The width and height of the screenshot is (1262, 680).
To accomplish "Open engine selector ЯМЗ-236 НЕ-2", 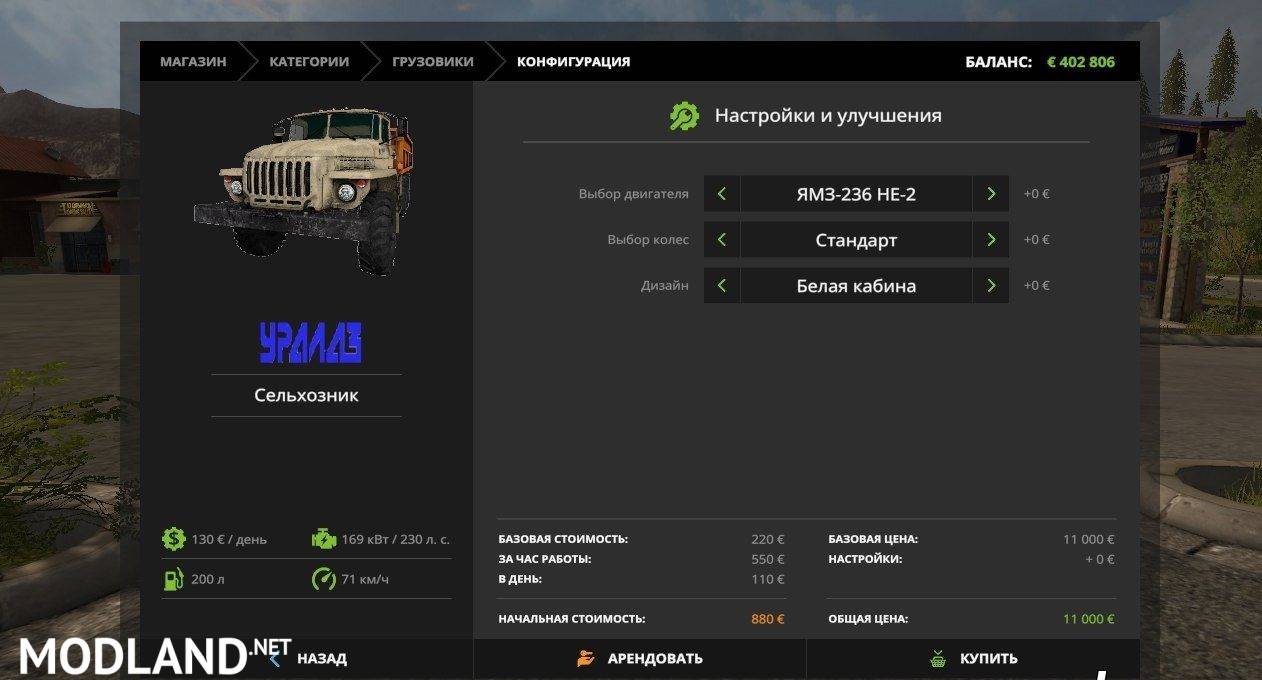I will pyautogui.click(x=856, y=194).
